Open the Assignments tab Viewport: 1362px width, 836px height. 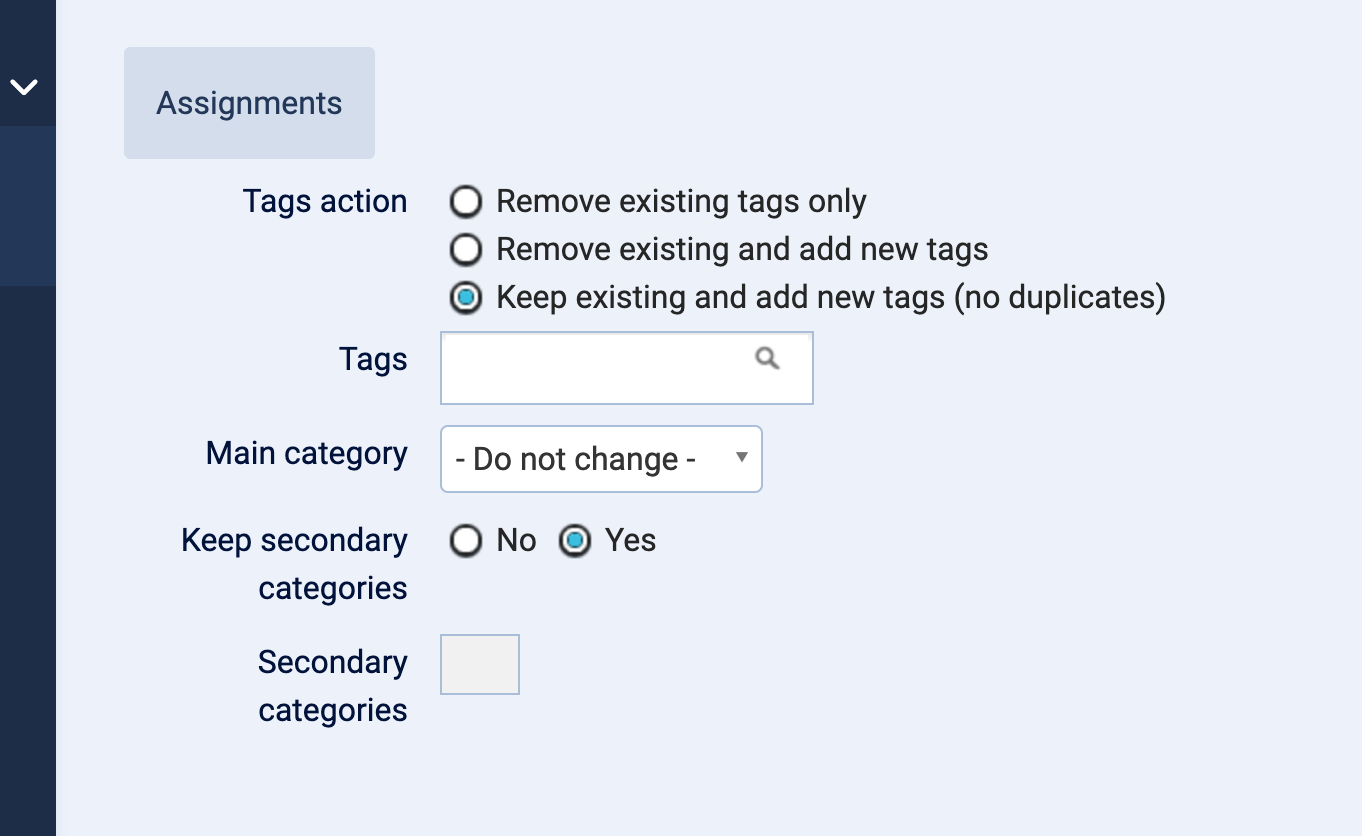[x=249, y=103]
